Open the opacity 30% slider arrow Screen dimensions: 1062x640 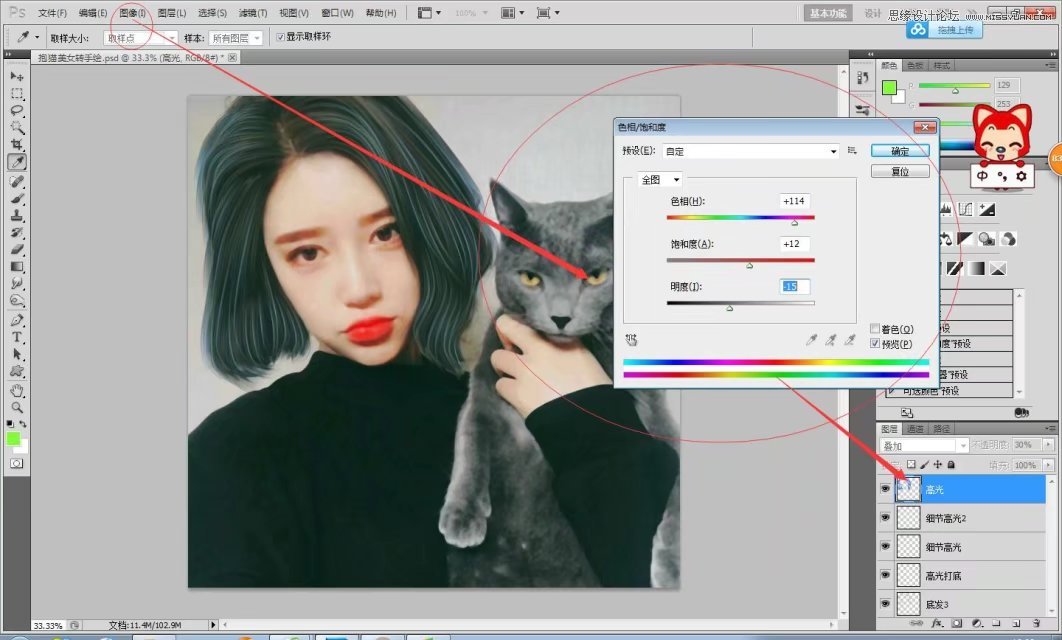pyautogui.click(x=1048, y=445)
